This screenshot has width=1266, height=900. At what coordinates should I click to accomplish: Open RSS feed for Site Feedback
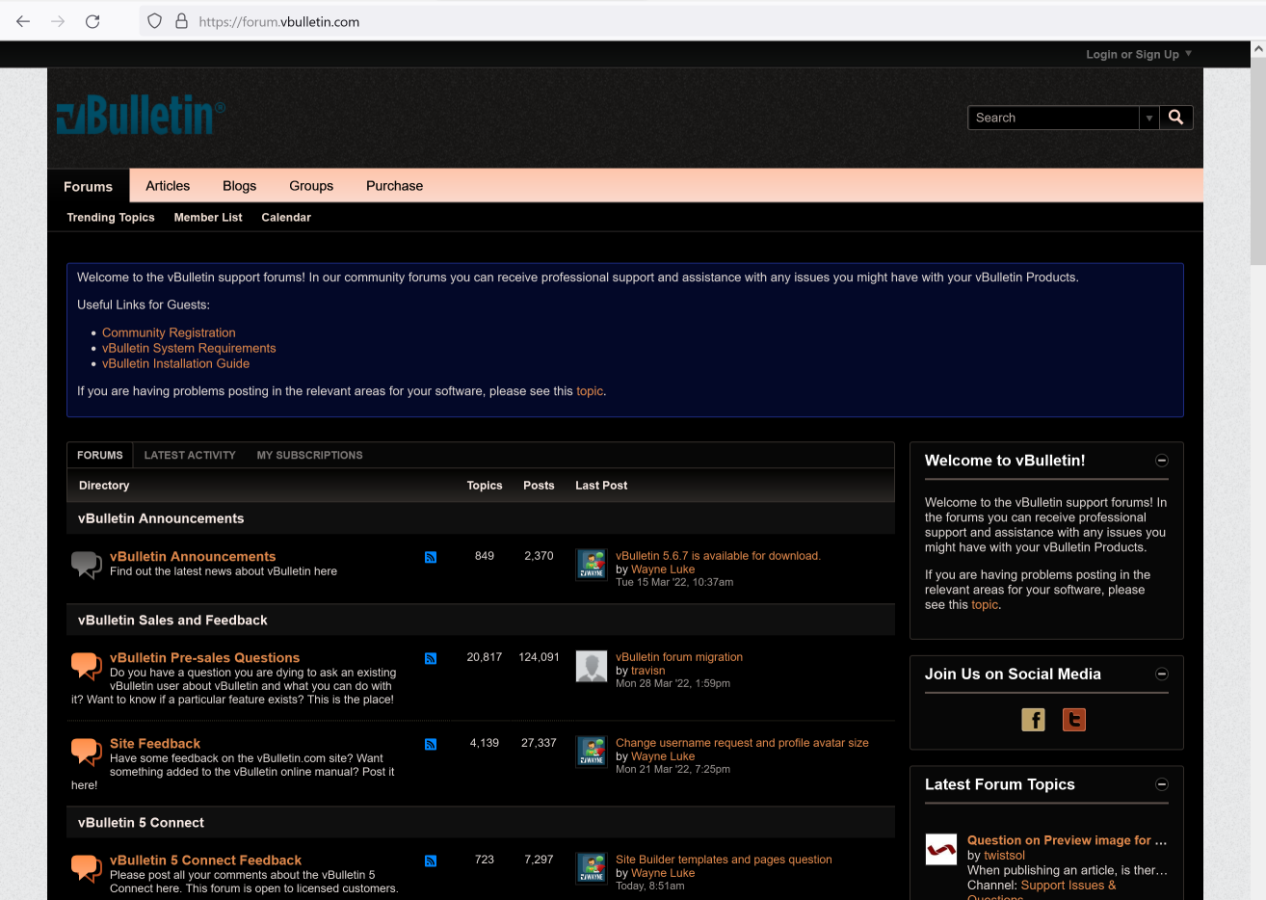pos(431,744)
